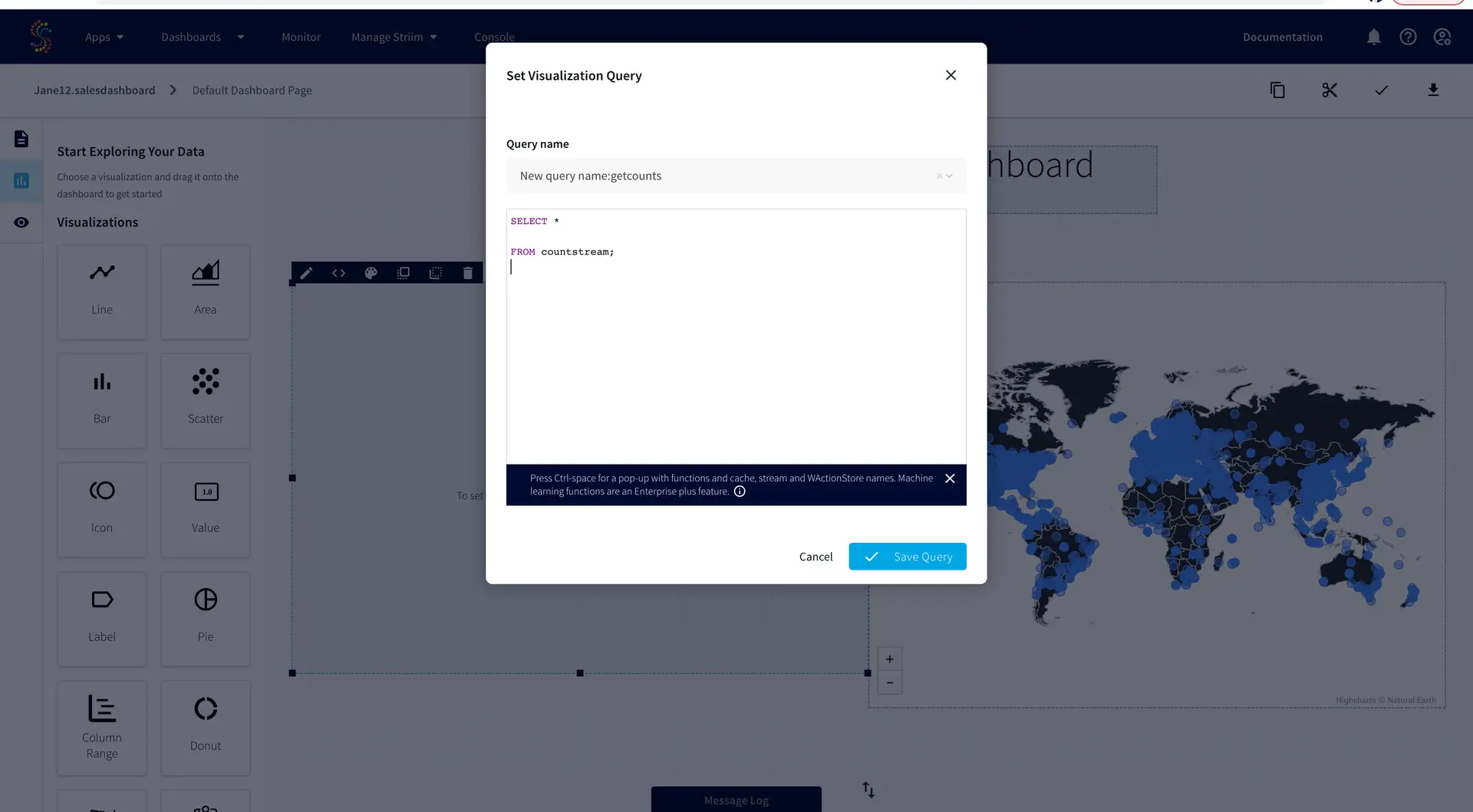Select the Donut visualization
The width and height of the screenshot is (1473, 812).
click(x=206, y=726)
